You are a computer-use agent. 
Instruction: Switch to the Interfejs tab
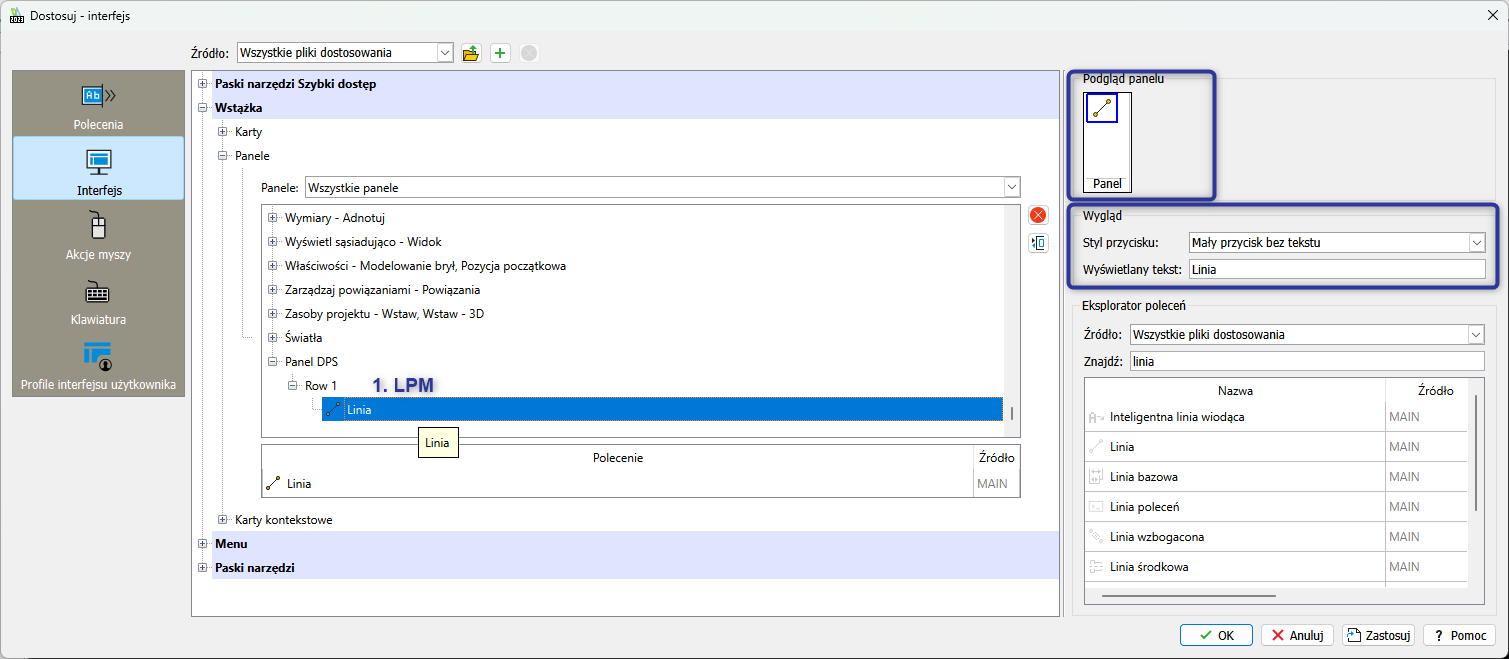[98, 169]
